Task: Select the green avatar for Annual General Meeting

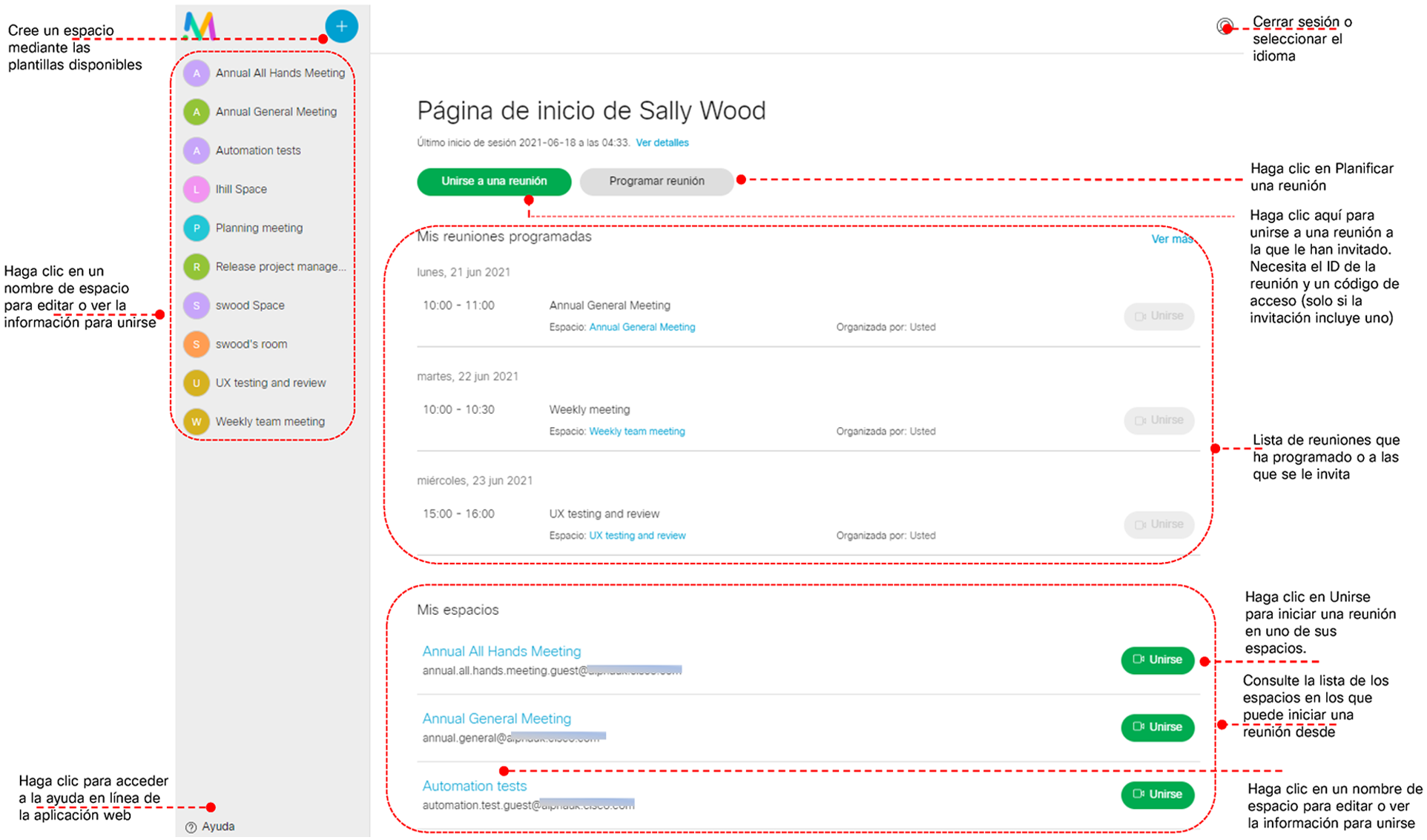Action: [197, 112]
